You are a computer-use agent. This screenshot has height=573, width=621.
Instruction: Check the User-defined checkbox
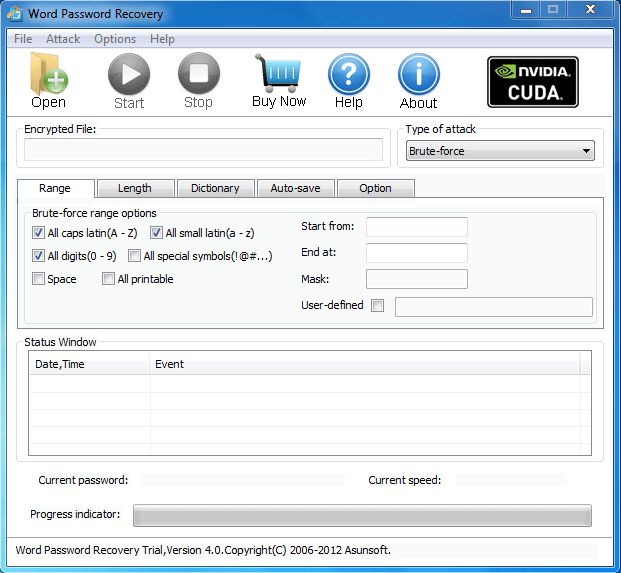coord(377,305)
